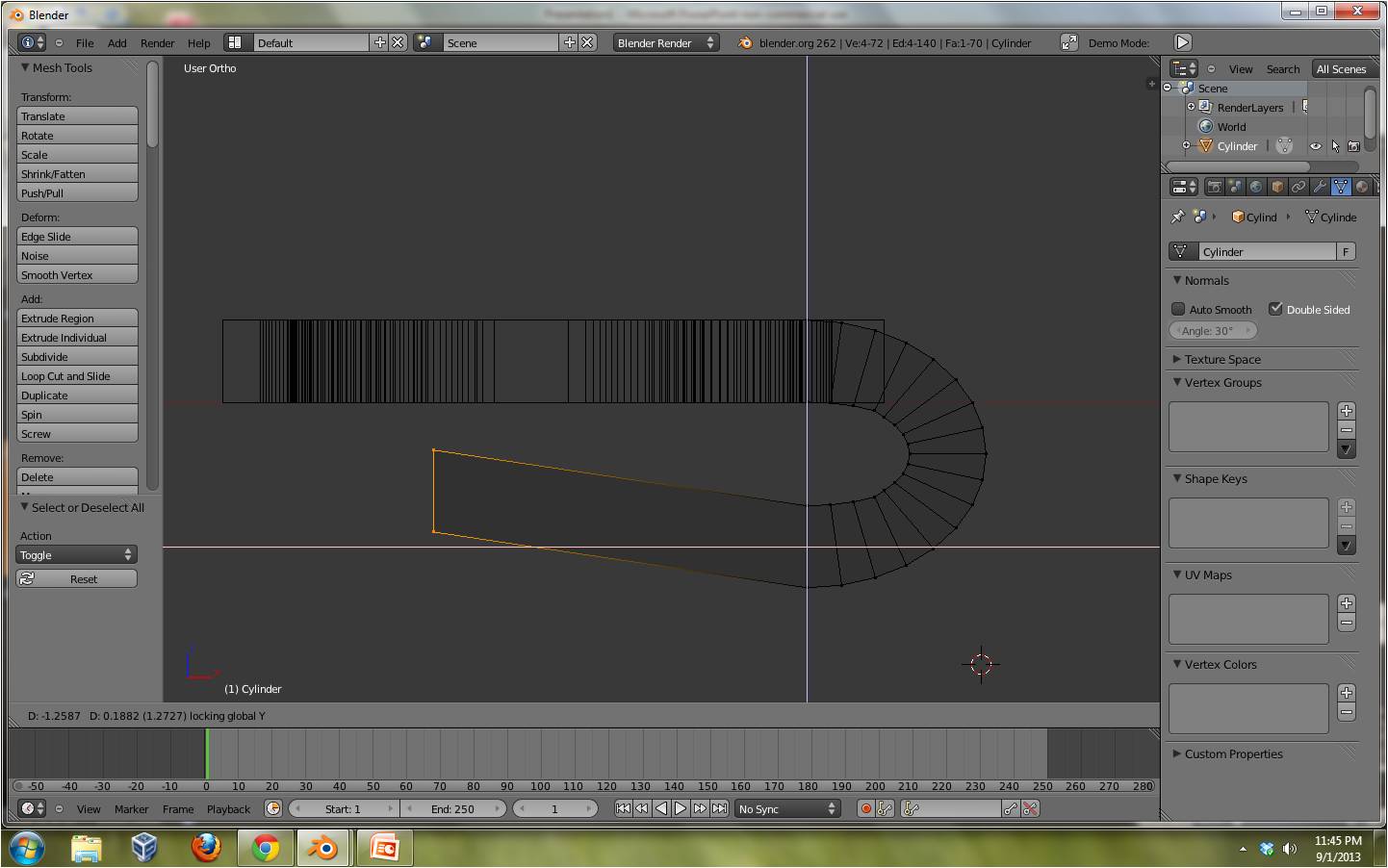Enable Auto Smooth checkbox
Viewport: 1388px width, 868px height.
(x=1178, y=309)
